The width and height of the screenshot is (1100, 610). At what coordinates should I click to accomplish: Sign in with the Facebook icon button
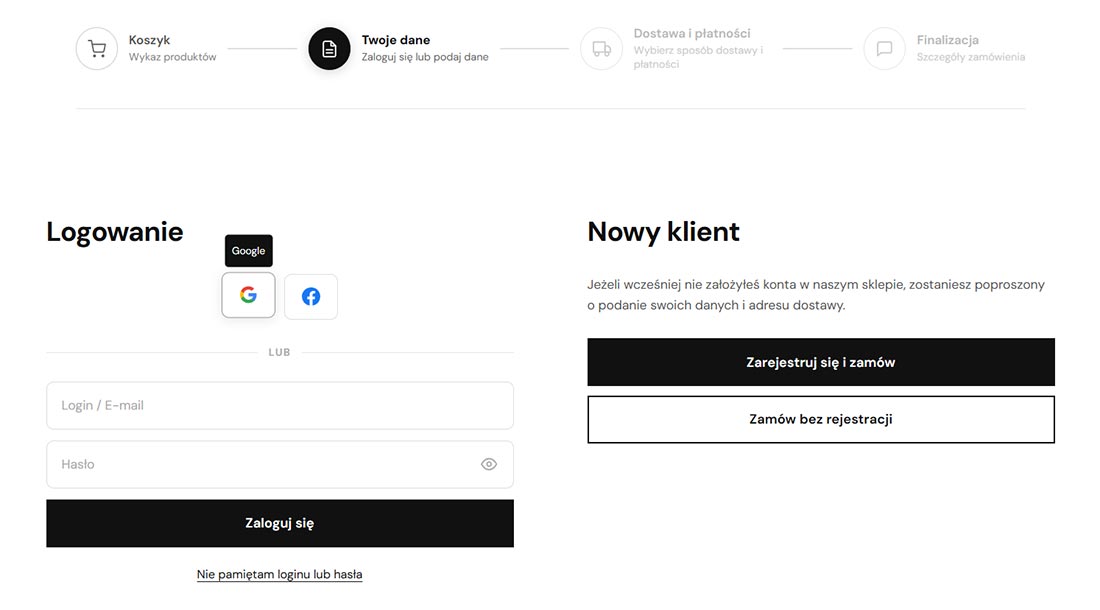(311, 296)
